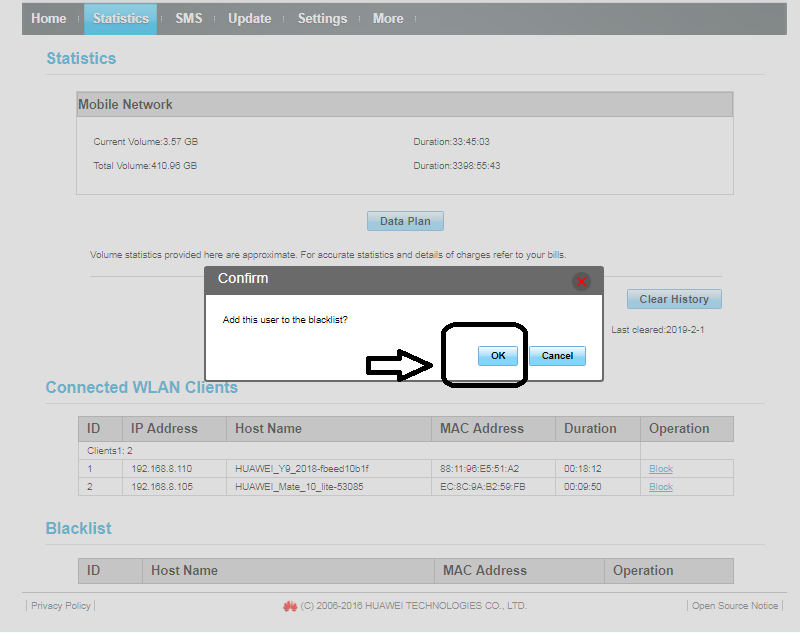Screen dimensions: 800x633
Task: Cancel adding user to blacklist
Action: 557,356
